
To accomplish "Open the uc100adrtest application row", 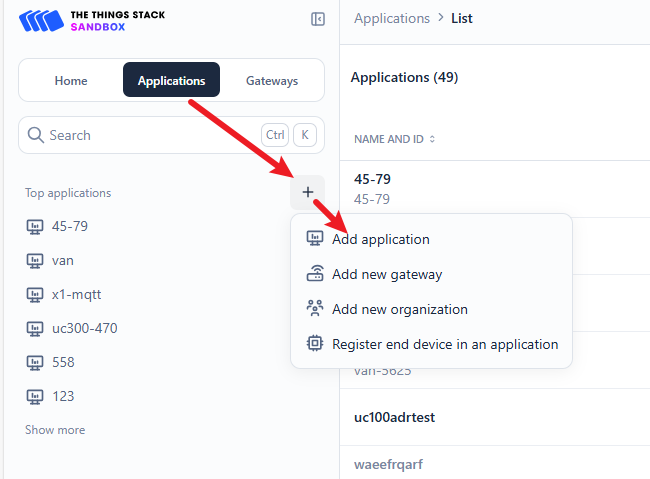I will tap(495, 417).
